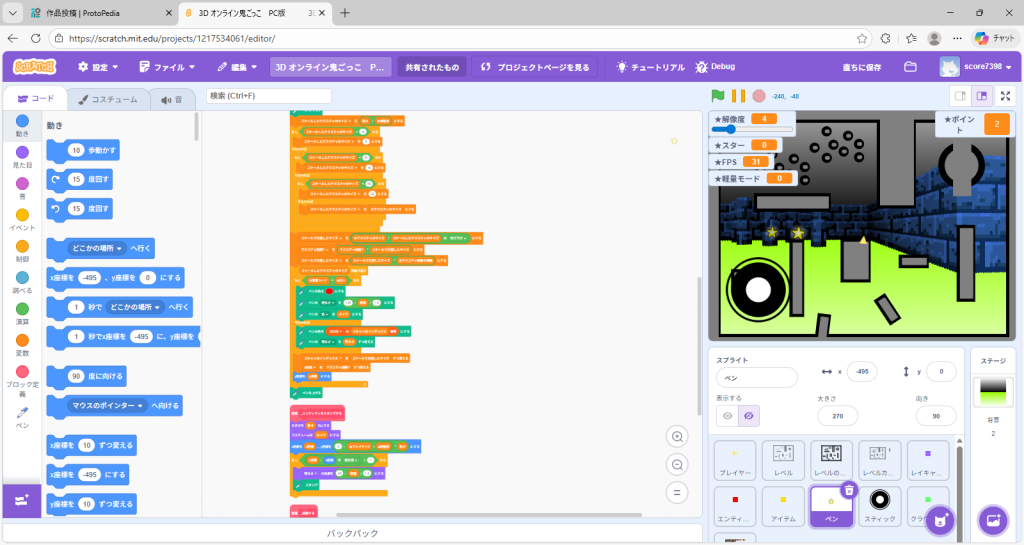Hide the sprite using the crossed-eye icon
Screen dimensions: 1024x545
point(751,415)
